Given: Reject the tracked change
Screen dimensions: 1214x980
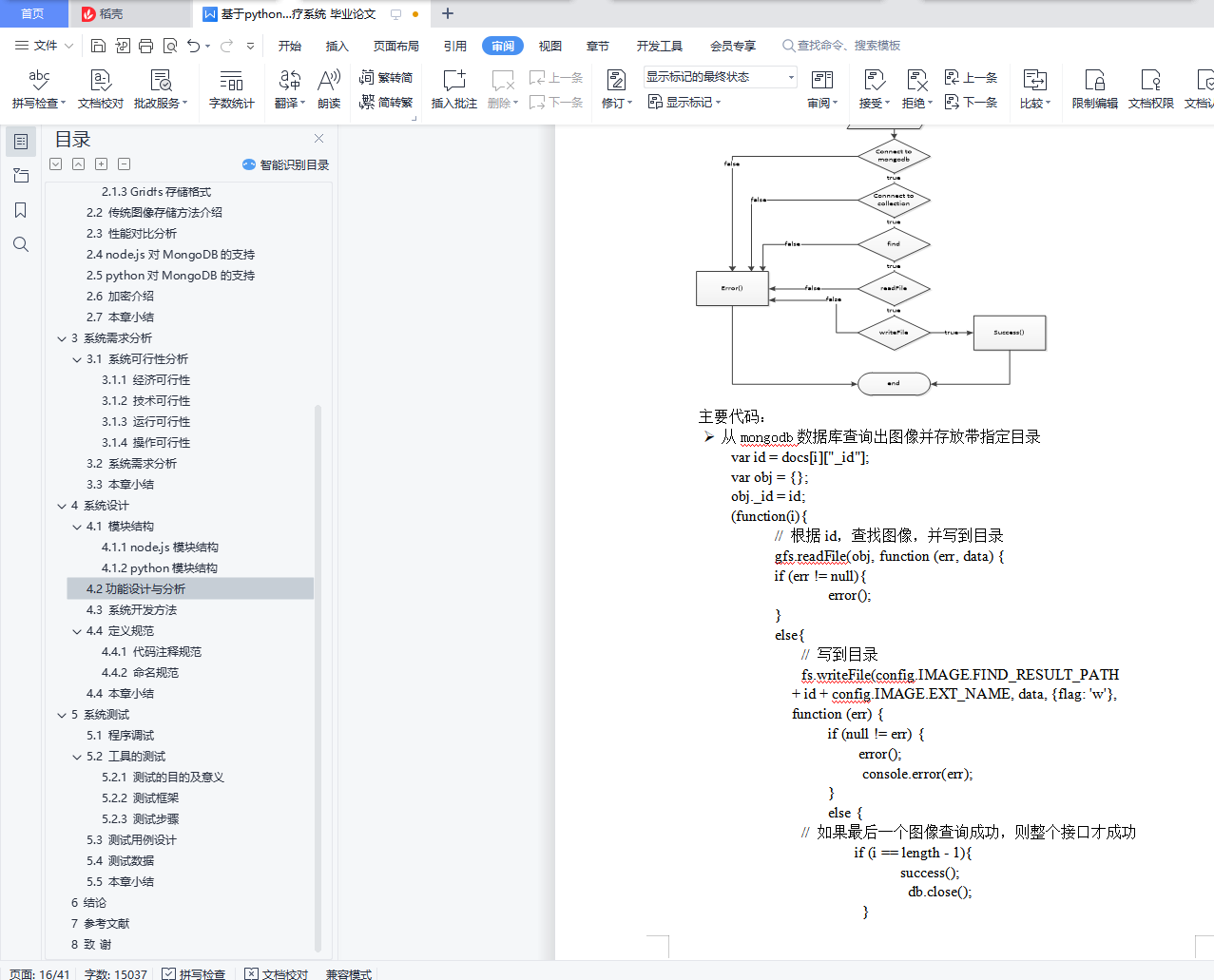Looking at the screenshot, I should (x=917, y=89).
